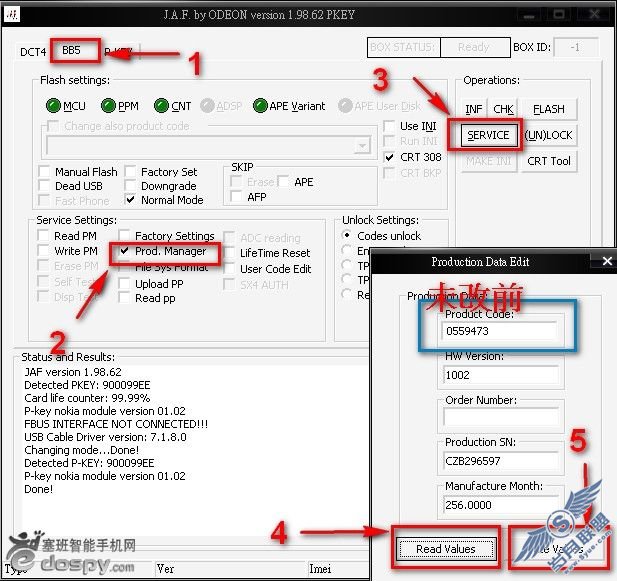This screenshot has height=581, width=617.
Task: Enable User Code Edit checkbox
Action: tap(229, 269)
